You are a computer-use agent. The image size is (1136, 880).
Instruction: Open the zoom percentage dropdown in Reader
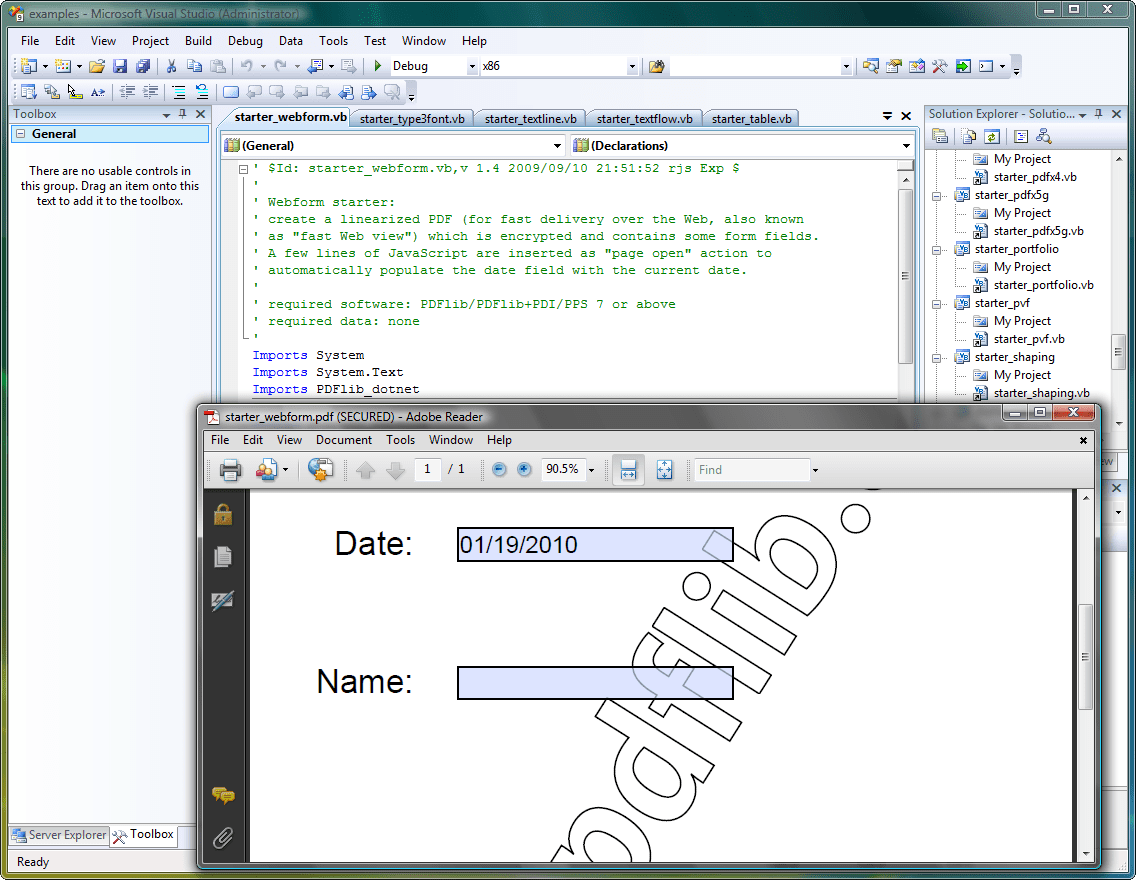click(590, 469)
